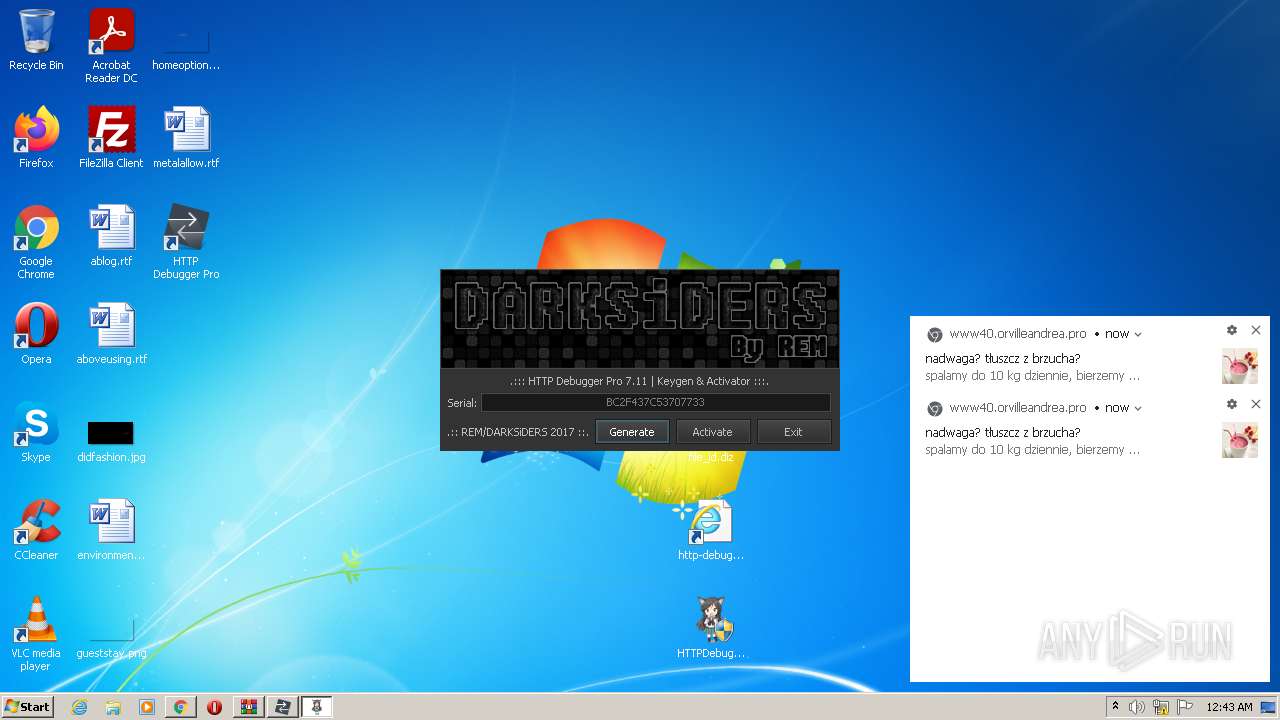This screenshot has height=720, width=1280.
Task: Open Recycle Bin desktop icon
Action: click(x=36, y=40)
